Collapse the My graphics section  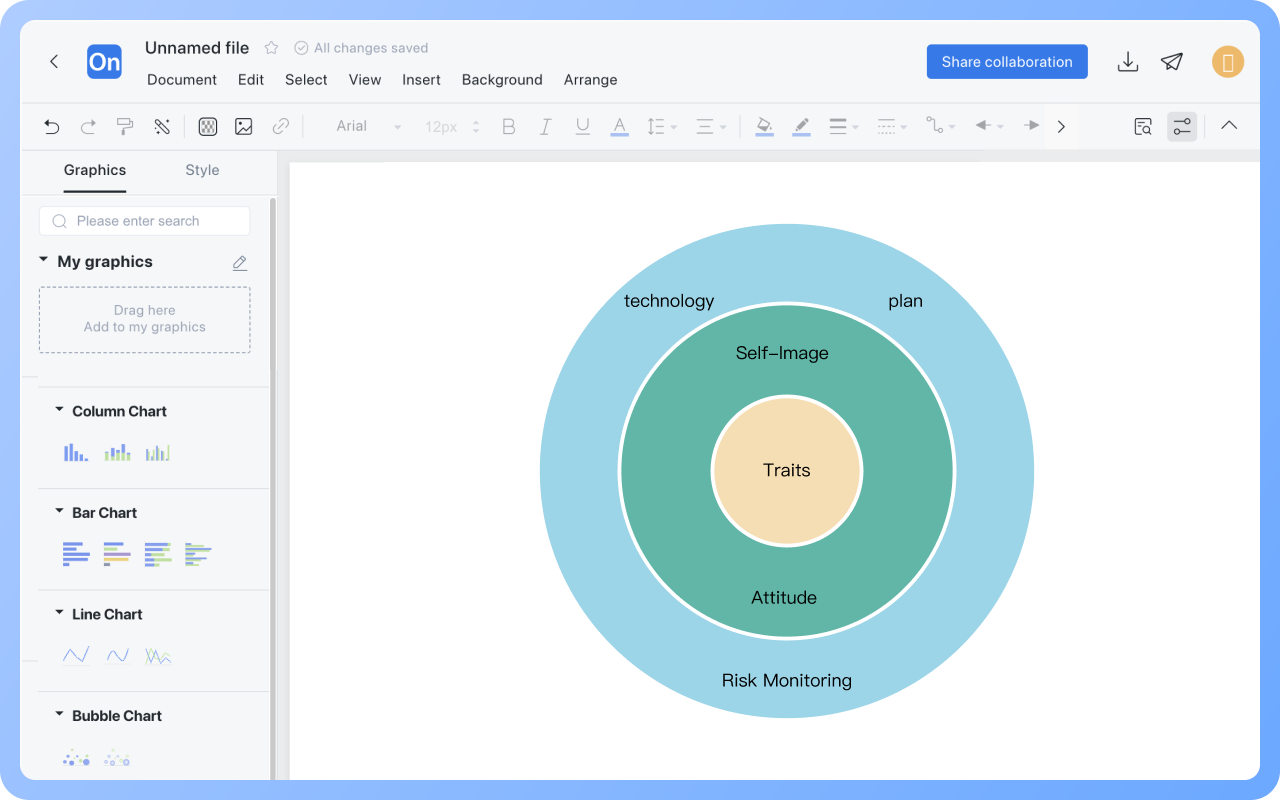coord(43,260)
